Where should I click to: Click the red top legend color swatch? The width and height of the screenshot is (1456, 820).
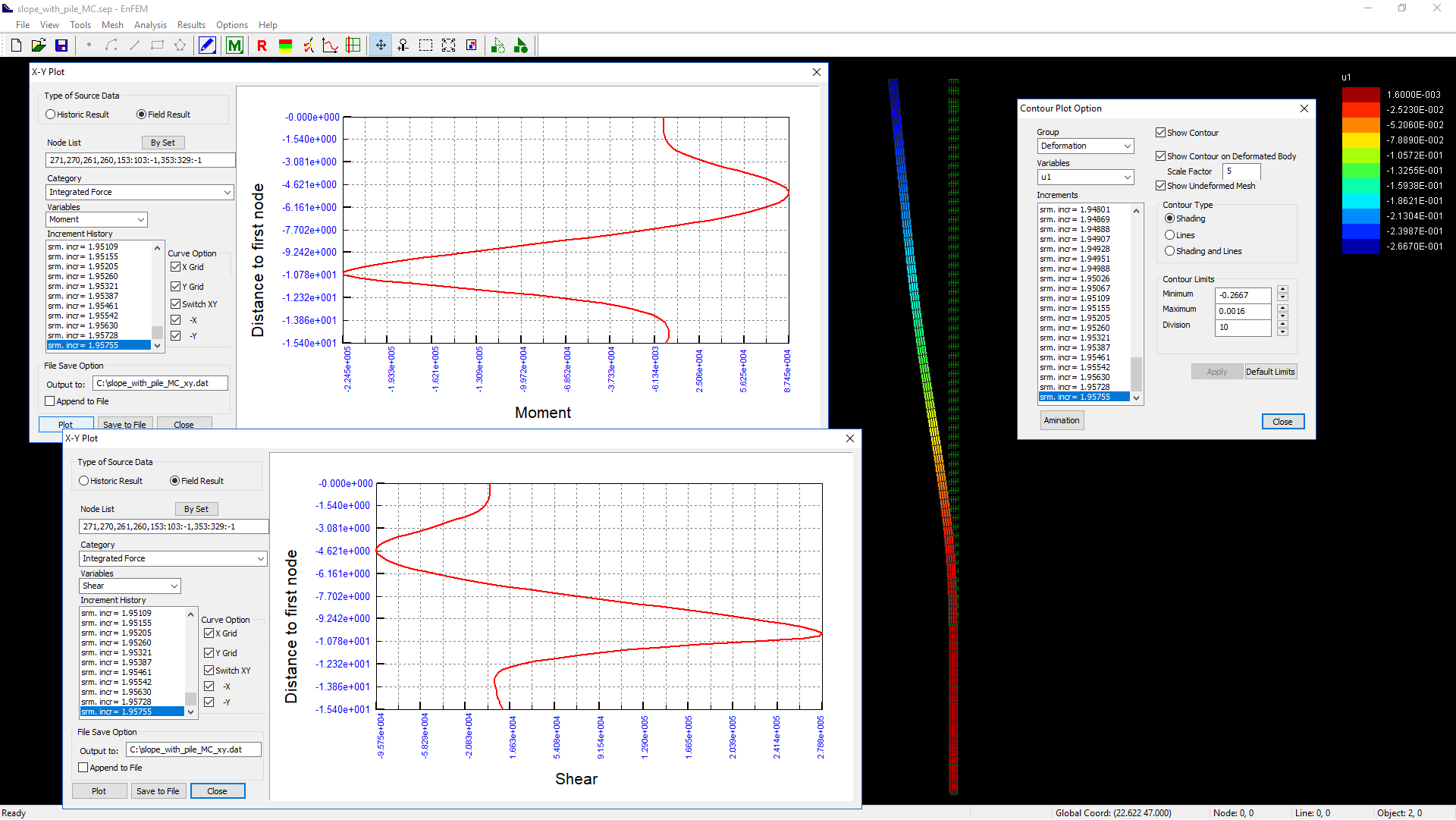pyautogui.click(x=1360, y=95)
